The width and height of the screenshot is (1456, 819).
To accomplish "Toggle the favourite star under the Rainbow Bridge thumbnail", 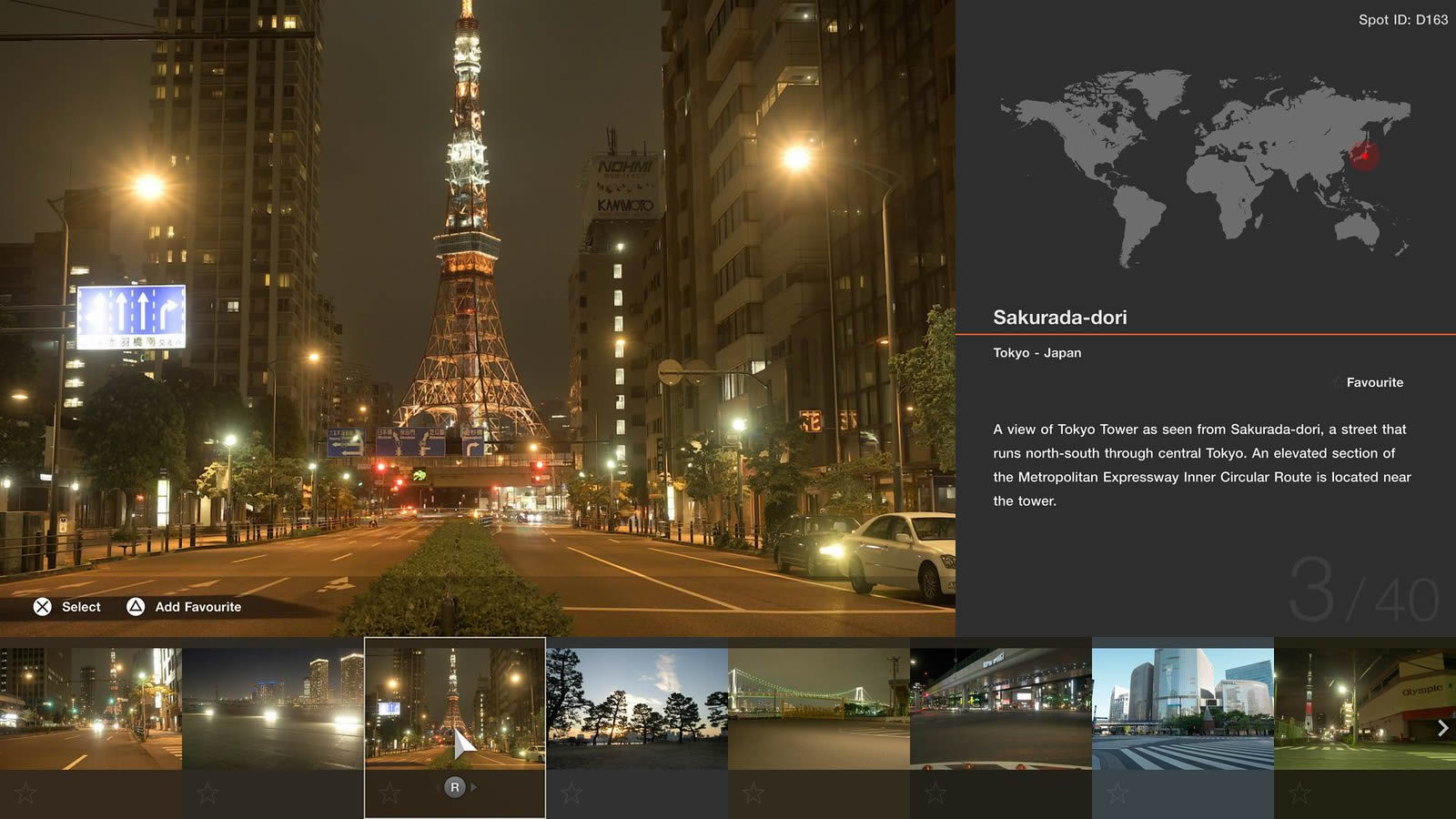I will (x=753, y=793).
